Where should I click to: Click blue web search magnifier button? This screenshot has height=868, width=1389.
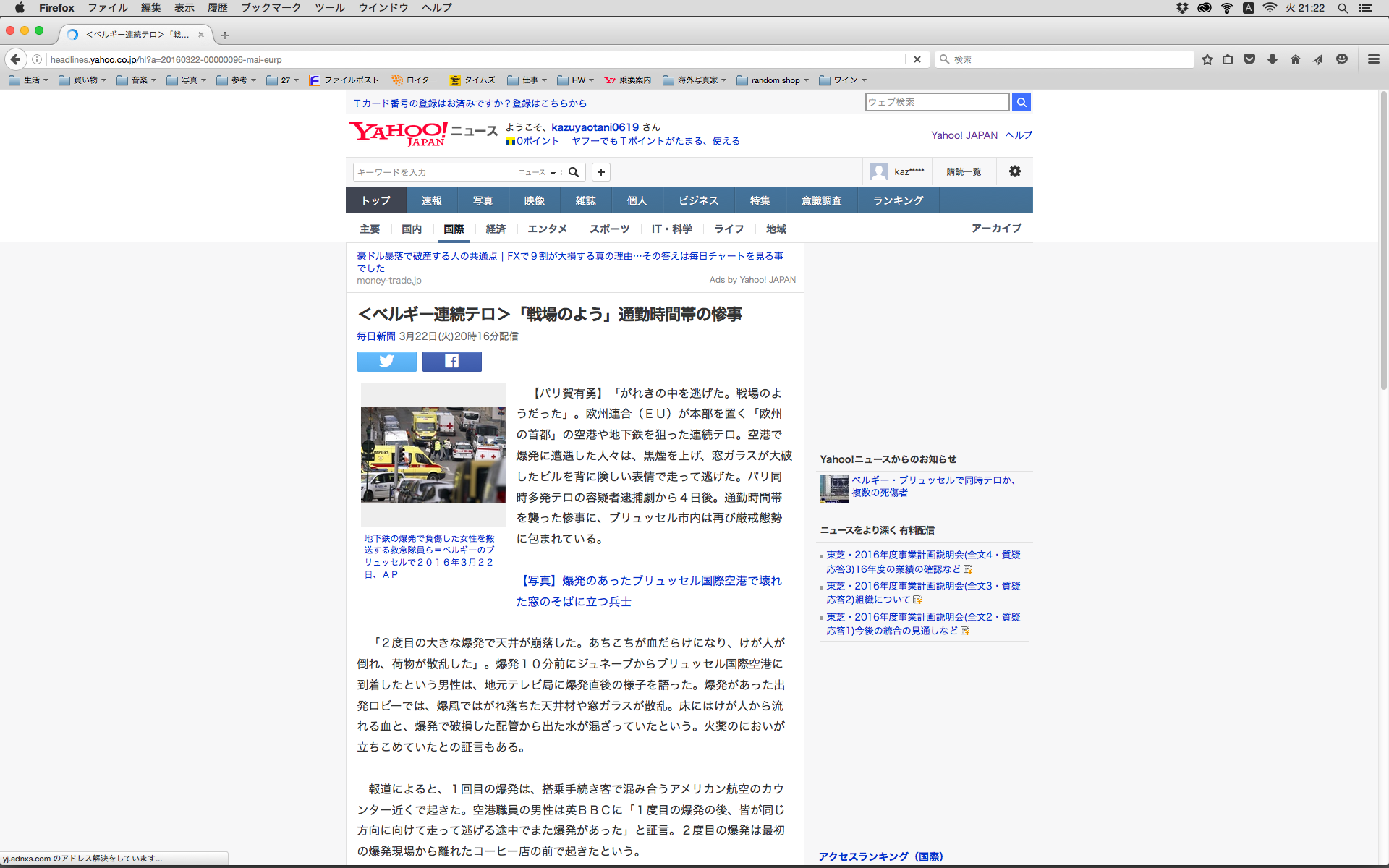pos(1021,102)
